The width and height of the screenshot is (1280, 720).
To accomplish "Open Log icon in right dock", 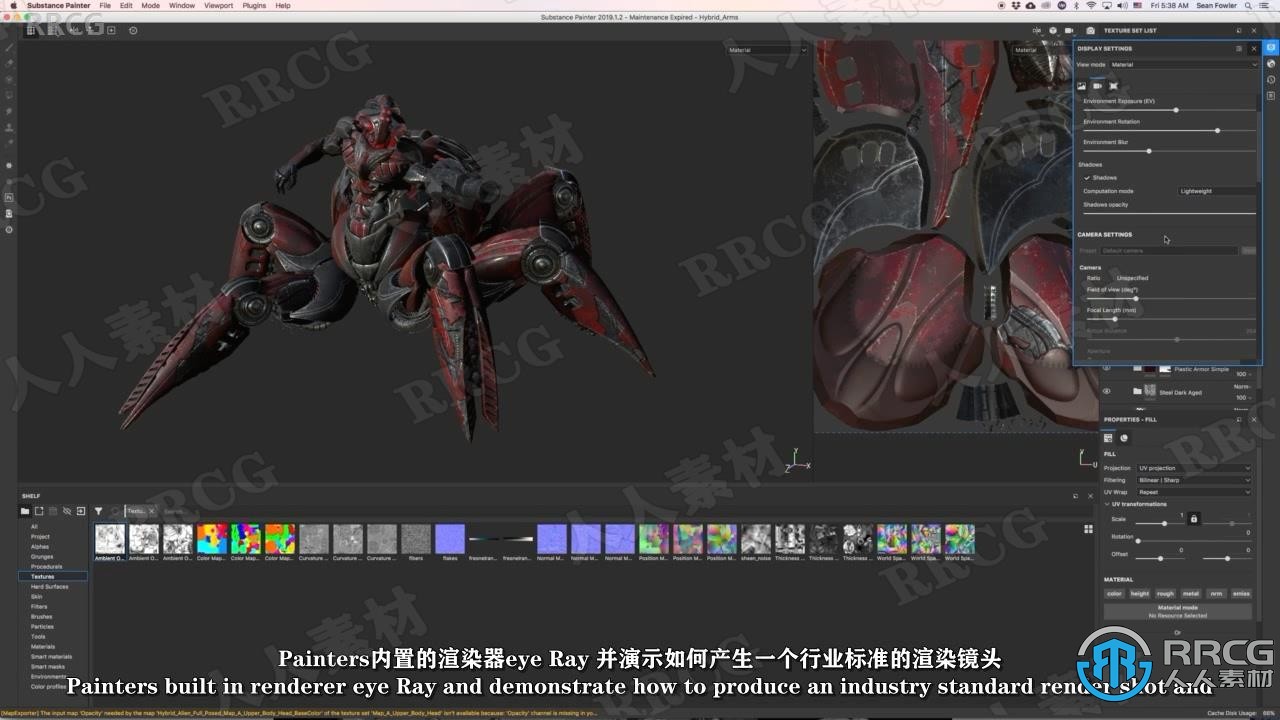I will coord(1271,94).
